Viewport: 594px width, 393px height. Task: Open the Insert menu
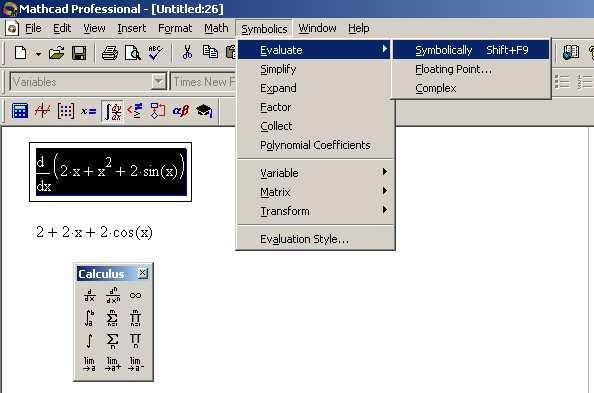coord(131,28)
